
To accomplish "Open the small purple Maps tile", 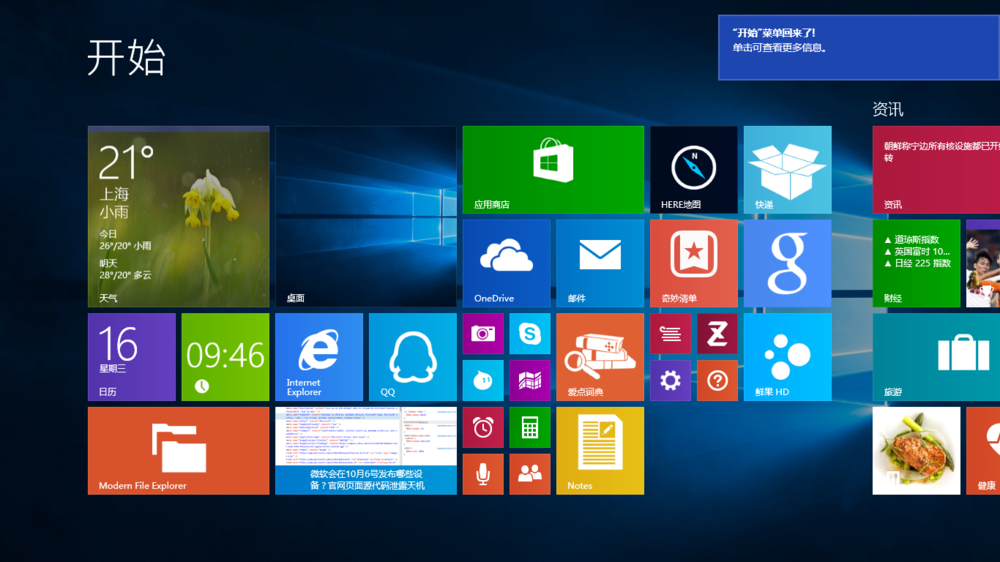I will coord(530,381).
